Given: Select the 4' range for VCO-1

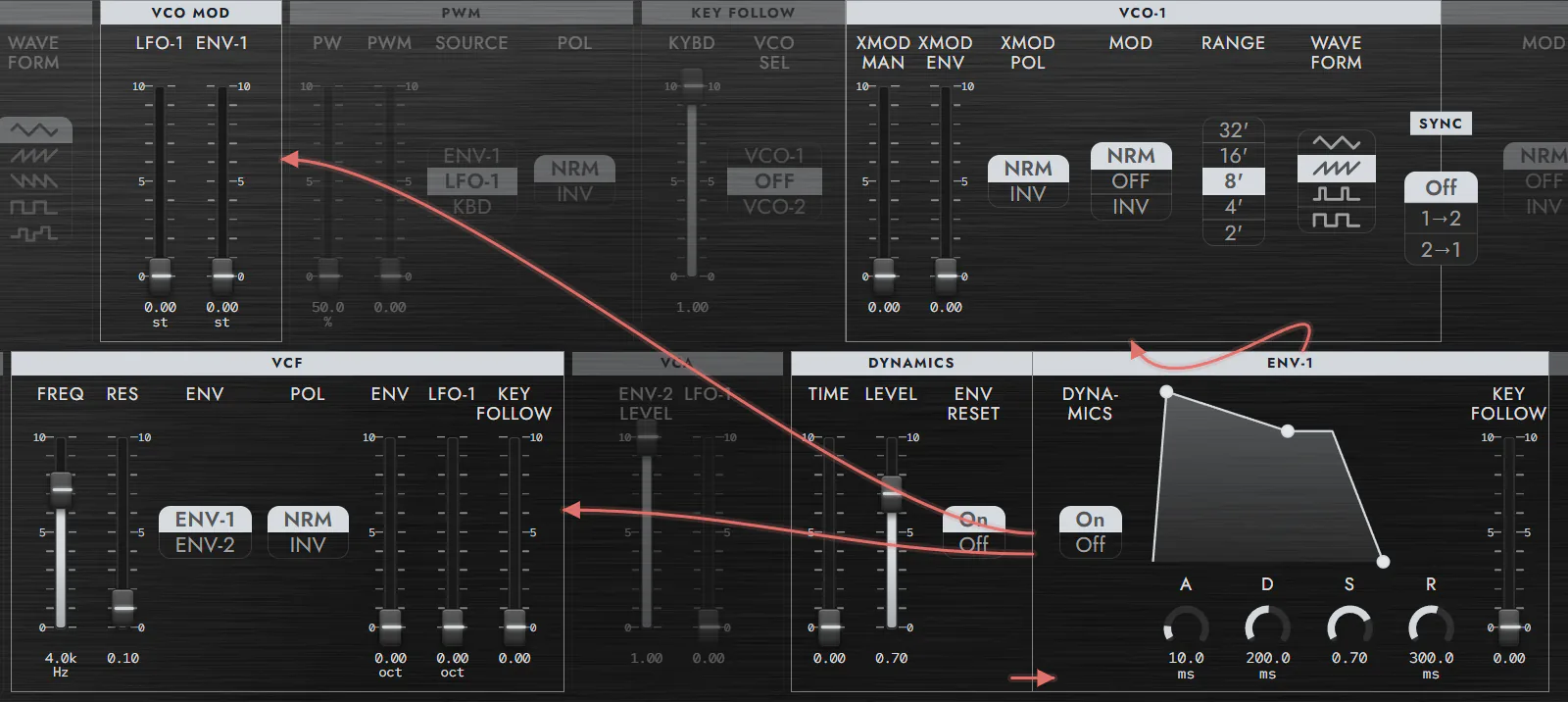Looking at the screenshot, I should (1233, 207).
